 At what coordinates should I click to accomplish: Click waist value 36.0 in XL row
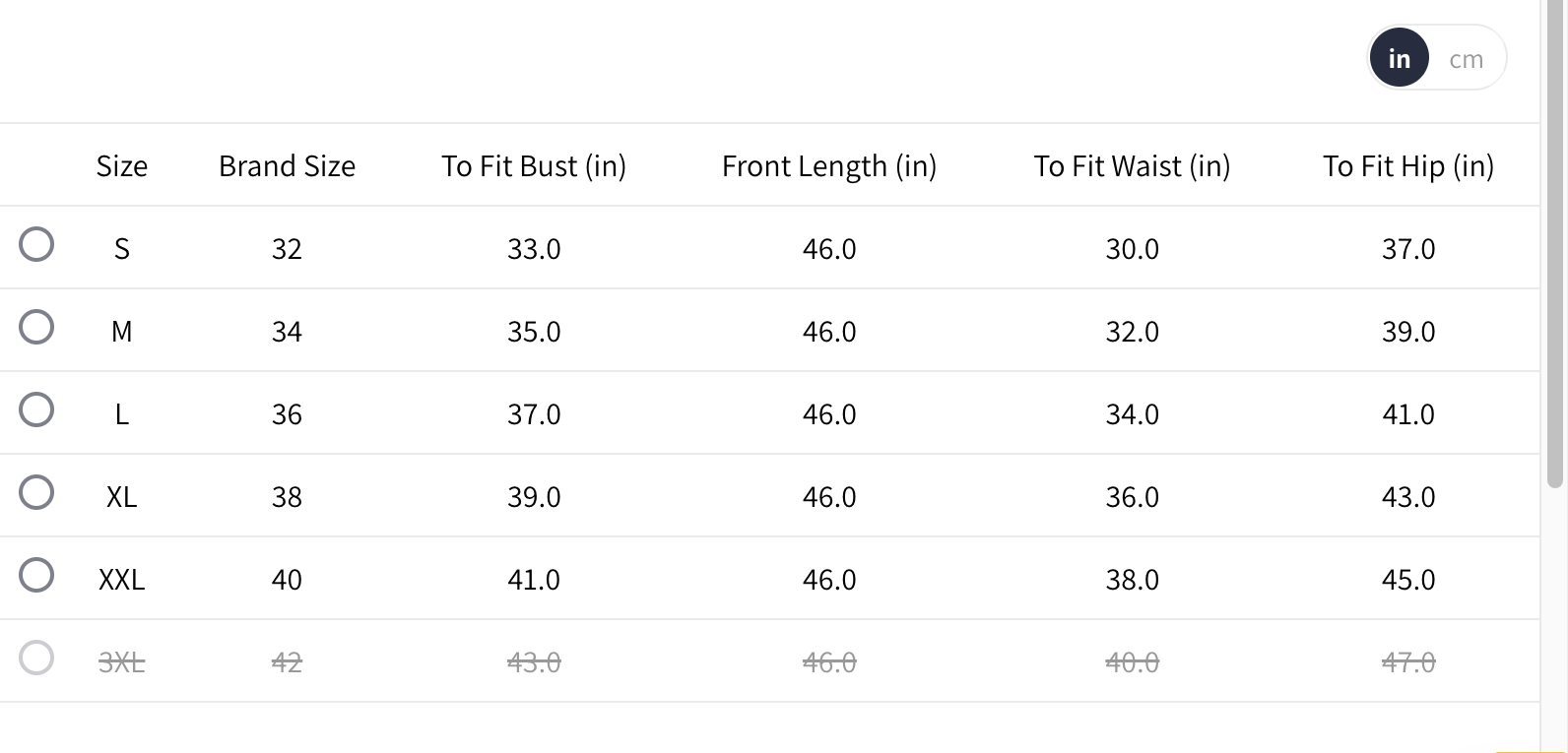[1132, 497]
